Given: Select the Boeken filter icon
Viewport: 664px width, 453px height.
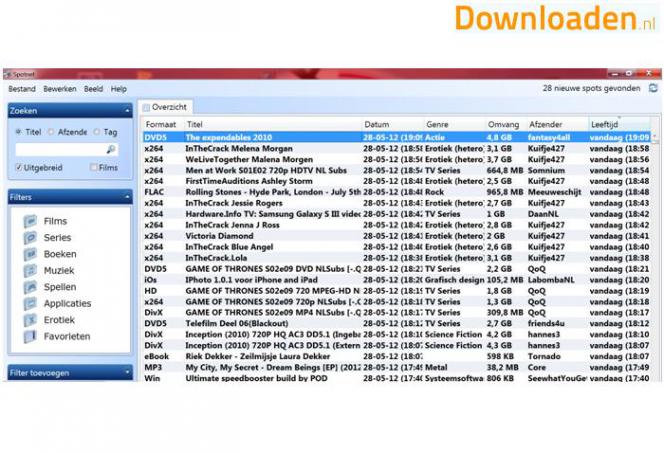Looking at the screenshot, I should click(x=30, y=254).
